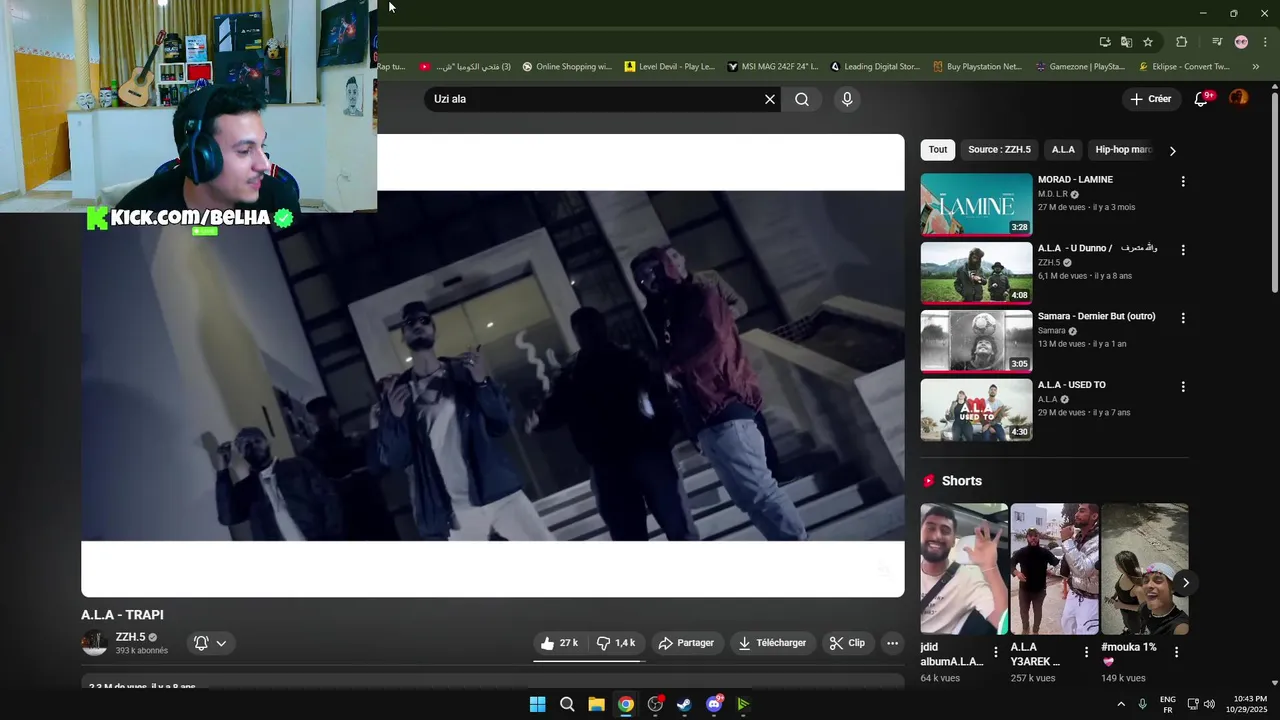Open options for the jdid album short
Image resolution: width=1280 pixels, height=720 pixels.
[995, 652]
